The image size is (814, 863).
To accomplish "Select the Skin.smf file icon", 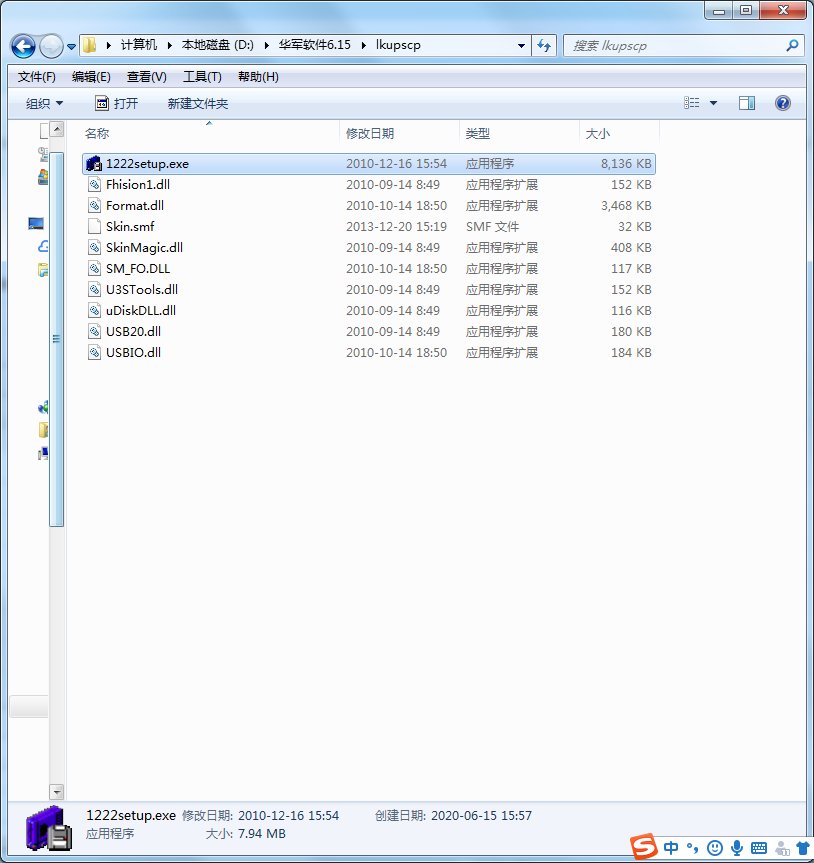I will pos(95,226).
